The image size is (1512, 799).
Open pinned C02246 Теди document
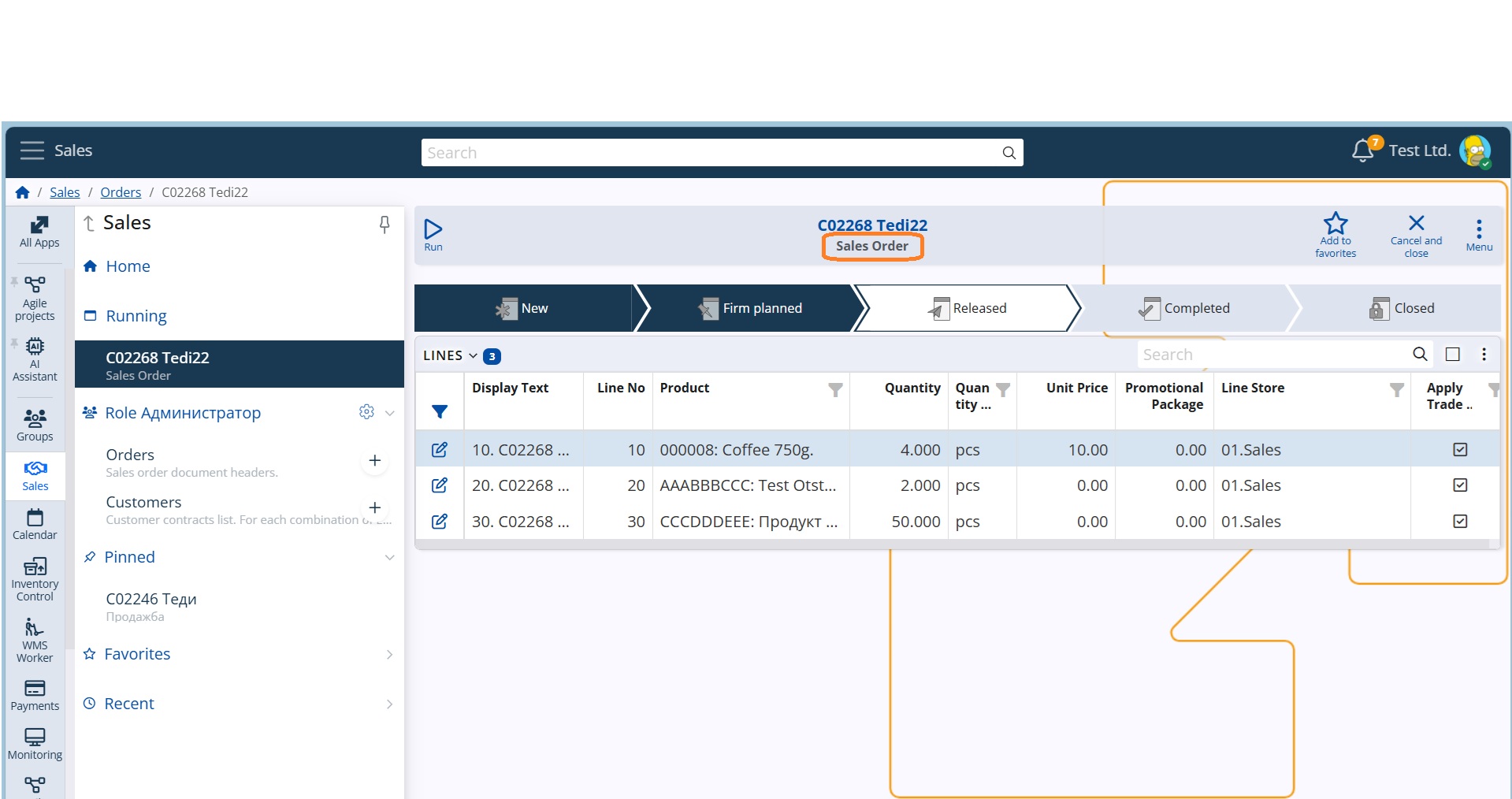click(151, 607)
